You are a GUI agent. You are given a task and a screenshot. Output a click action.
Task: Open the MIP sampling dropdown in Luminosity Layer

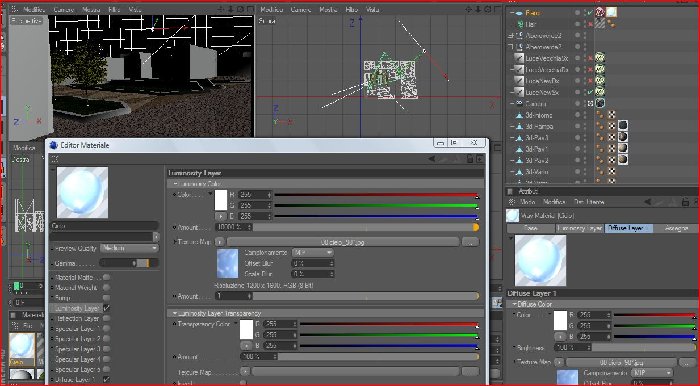pos(312,253)
